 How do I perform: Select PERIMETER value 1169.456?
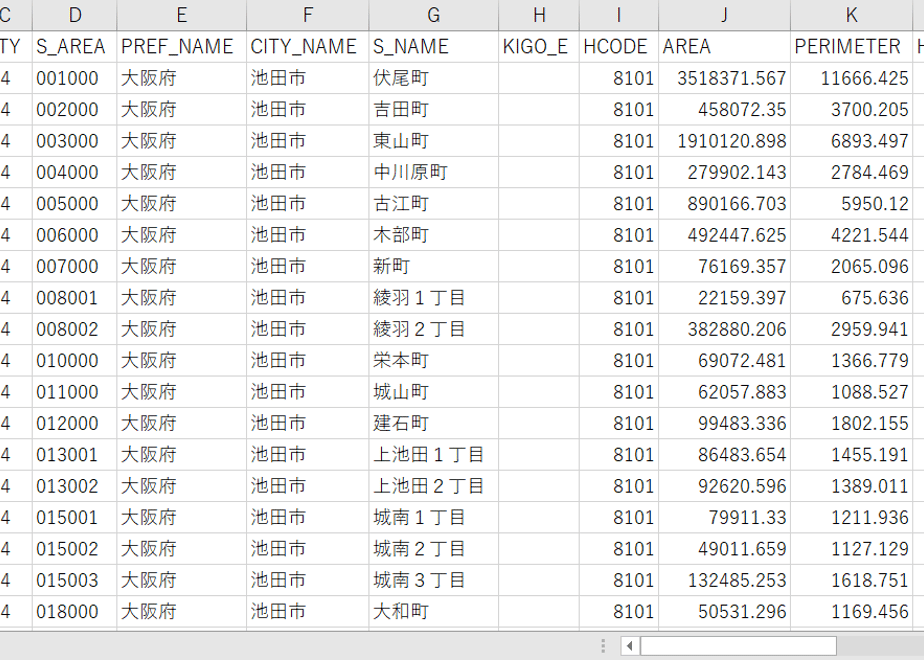pyautogui.click(x=852, y=612)
